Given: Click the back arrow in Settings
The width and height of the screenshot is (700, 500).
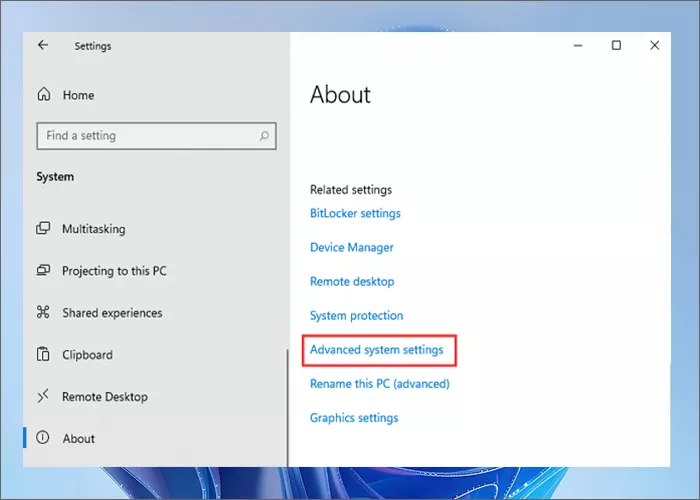Looking at the screenshot, I should tap(43, 45).
